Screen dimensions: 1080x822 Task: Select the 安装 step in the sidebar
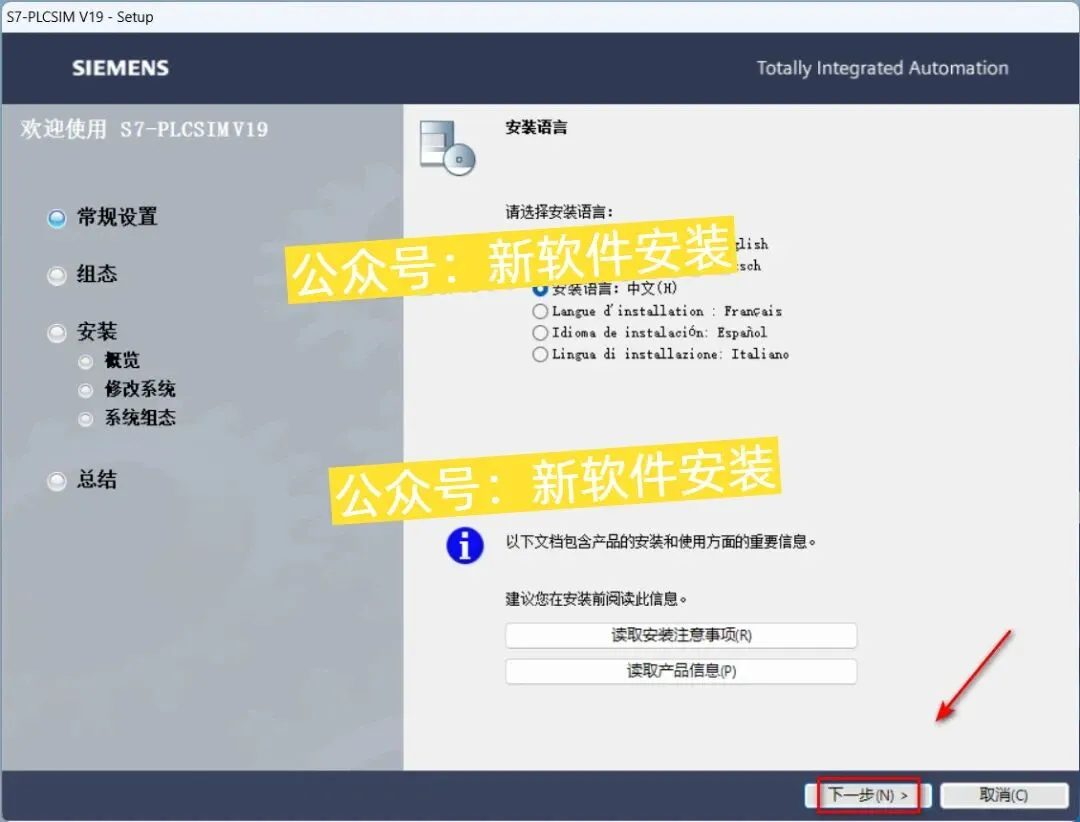tap(82, 332)
